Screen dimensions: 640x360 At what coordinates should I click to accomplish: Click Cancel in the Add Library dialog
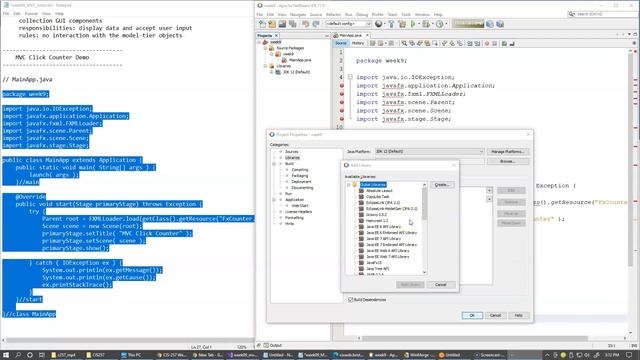[441, 284]
